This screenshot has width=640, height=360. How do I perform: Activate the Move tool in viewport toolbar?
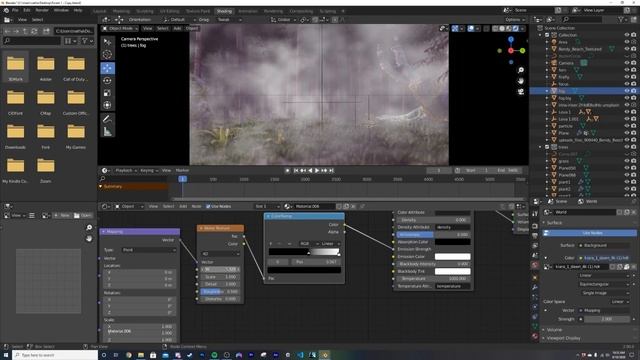pyautogui.click(x=107, y=68)
